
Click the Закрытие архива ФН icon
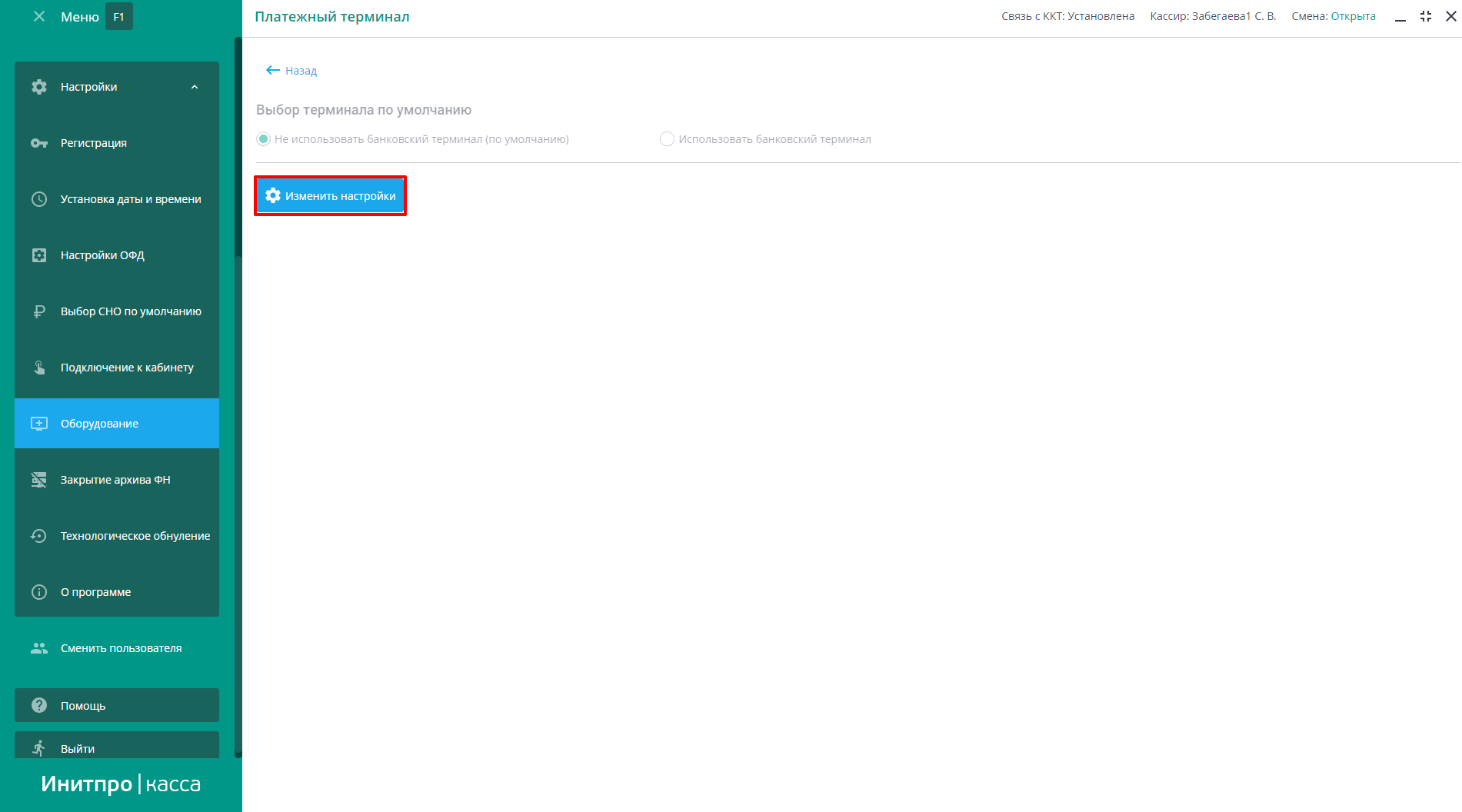click(x=39, y=480)
